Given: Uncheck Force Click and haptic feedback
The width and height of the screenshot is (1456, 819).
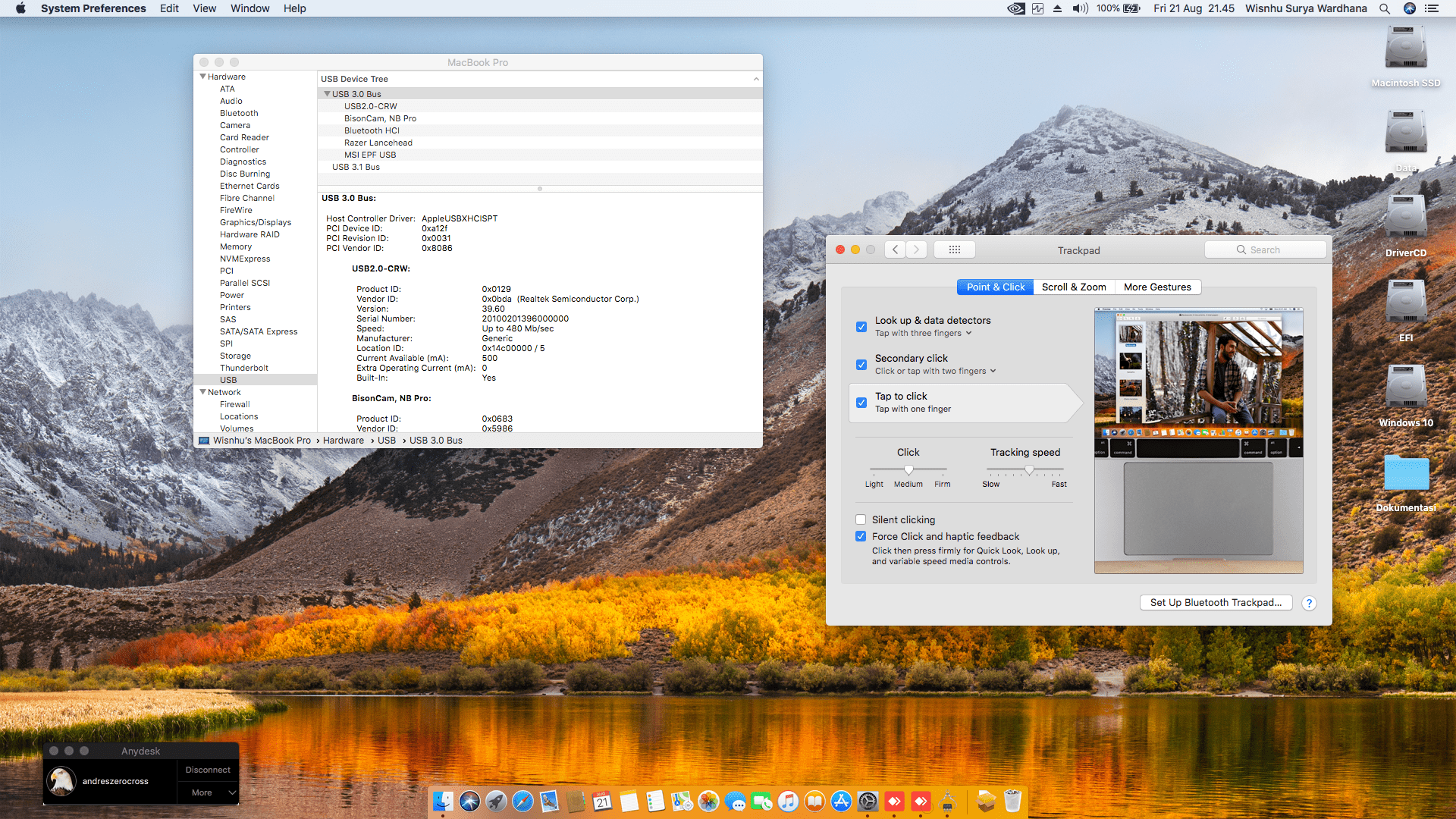Looking at the screenshot, I should click(861, 536).
